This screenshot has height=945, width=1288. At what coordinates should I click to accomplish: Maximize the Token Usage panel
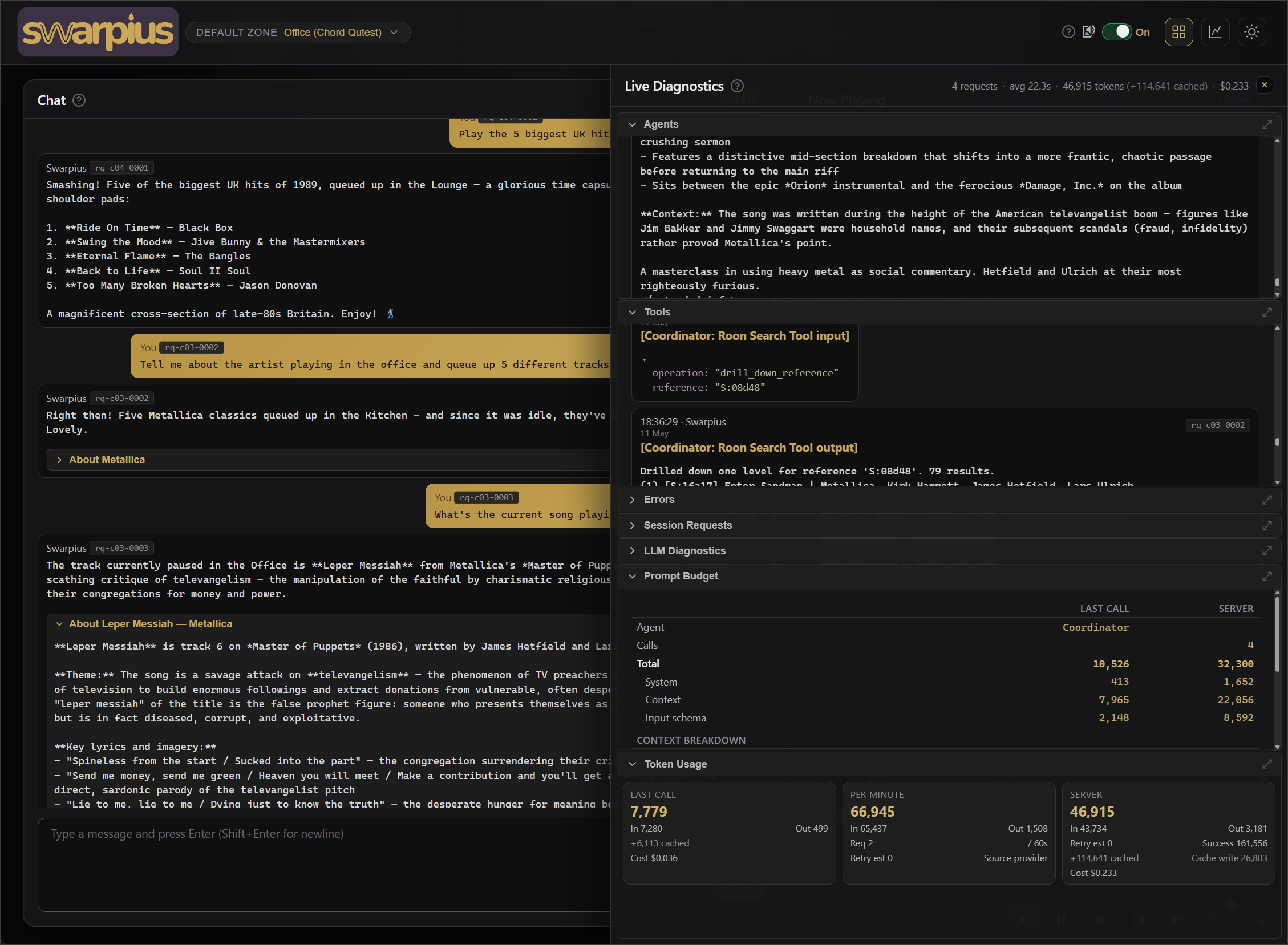click(x=1267, y=764)
